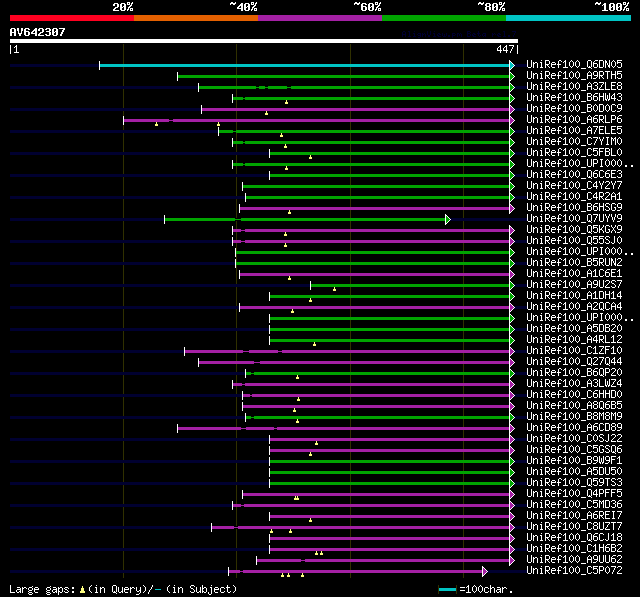Select the UniRef100_A5DB20 label
Viewport: 640px width, 597px height.
574,328
